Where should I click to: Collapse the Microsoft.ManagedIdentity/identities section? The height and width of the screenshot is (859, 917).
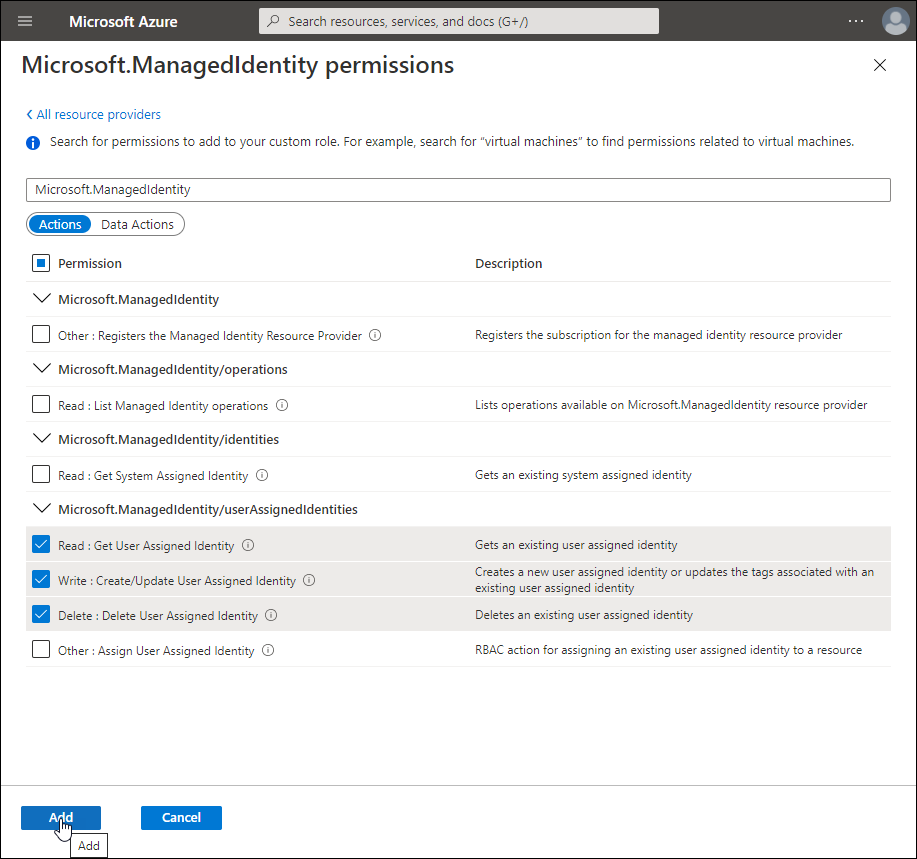(41, 439)
